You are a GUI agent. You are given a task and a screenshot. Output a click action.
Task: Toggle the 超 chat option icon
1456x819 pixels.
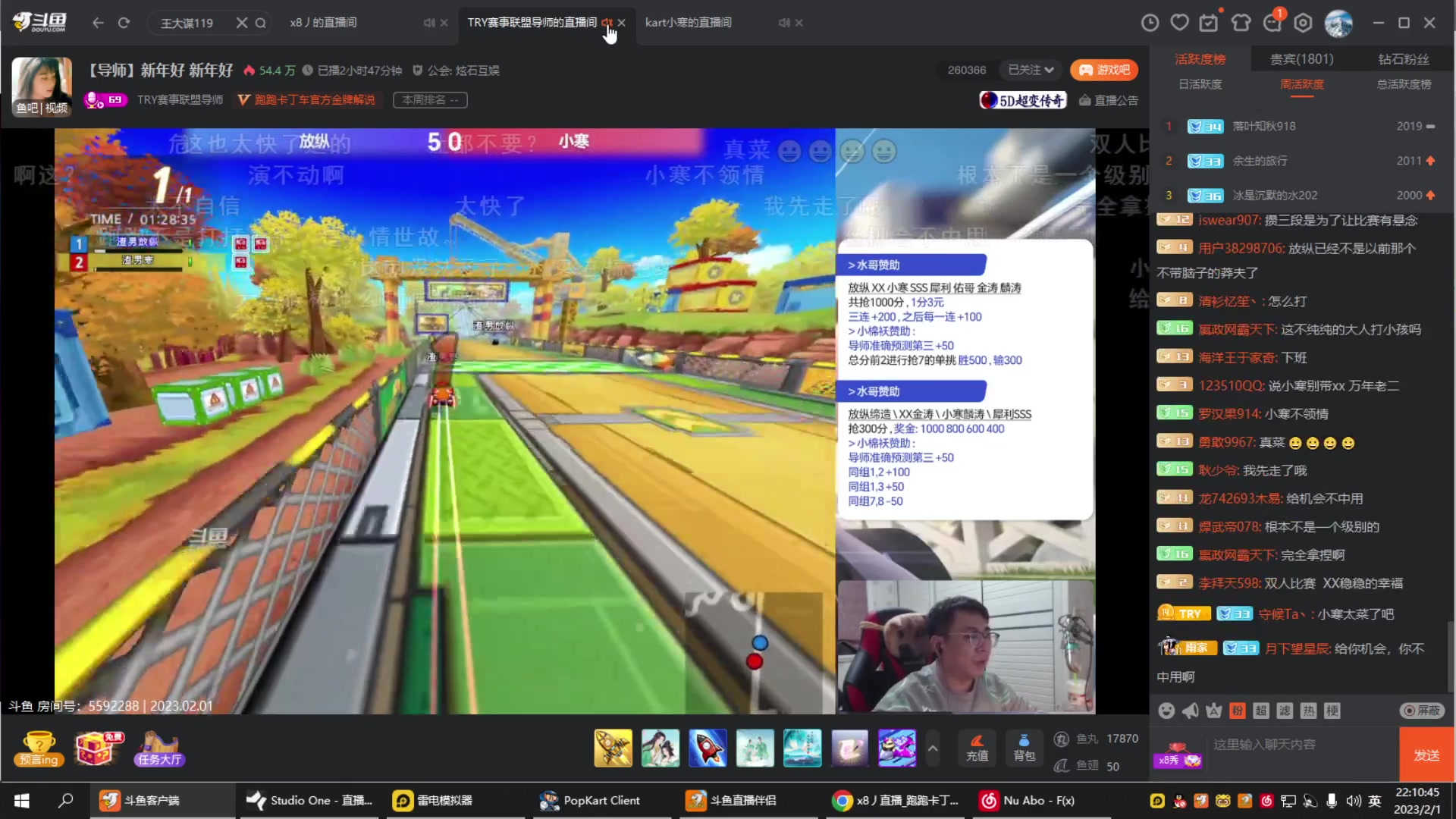point(1261,711)
